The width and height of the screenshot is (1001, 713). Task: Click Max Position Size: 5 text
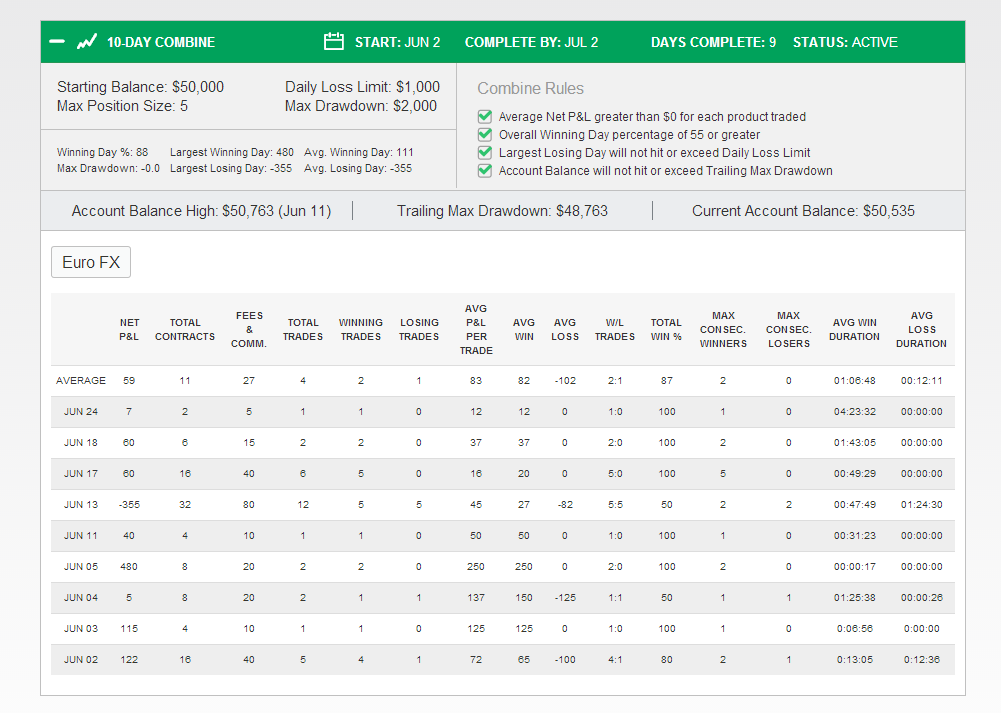coord(123,106)
